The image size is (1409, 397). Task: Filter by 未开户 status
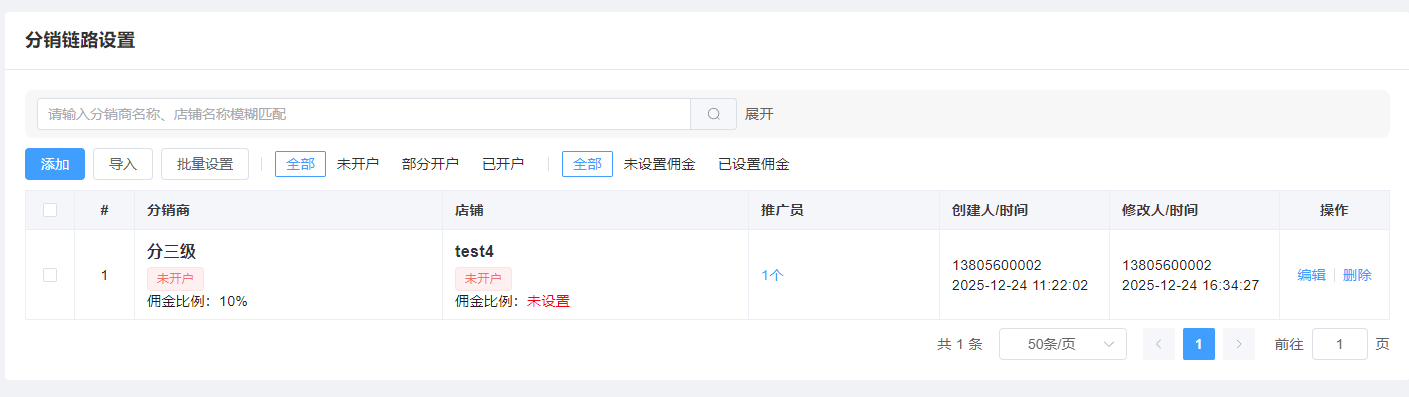click(358, 164)
